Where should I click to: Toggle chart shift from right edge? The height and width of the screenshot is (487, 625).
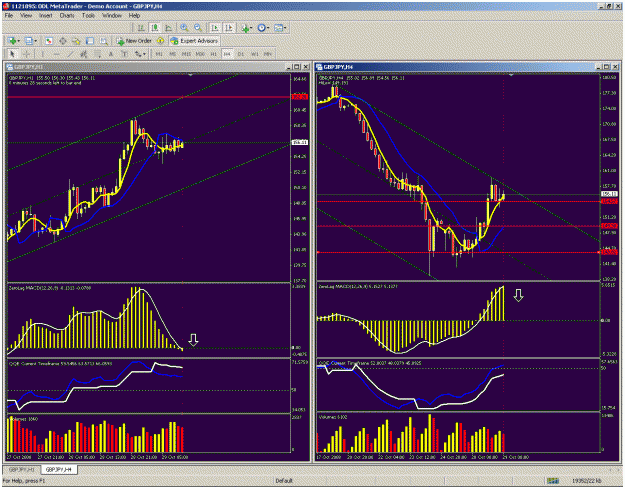229,28
